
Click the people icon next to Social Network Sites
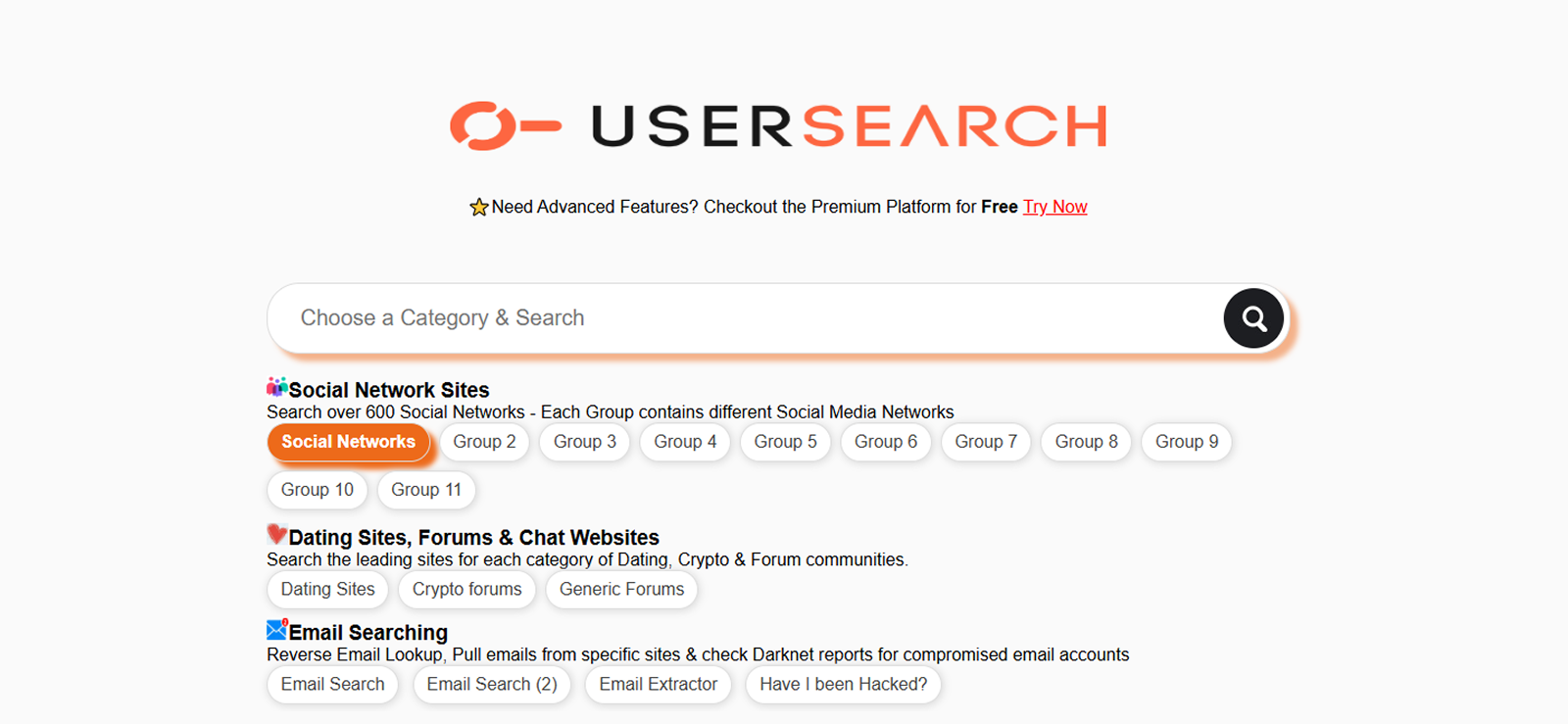pyautogui.click(x=276, y=387)
